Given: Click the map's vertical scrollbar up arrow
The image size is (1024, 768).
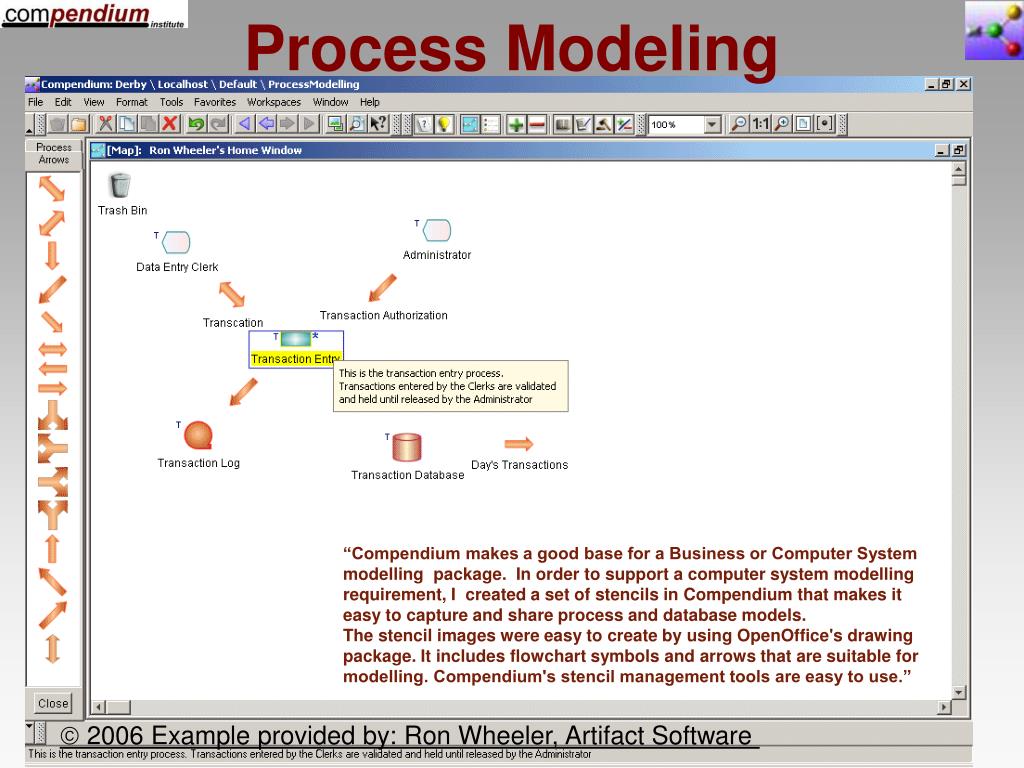Looking at the screenshot, I should (959, 168).
